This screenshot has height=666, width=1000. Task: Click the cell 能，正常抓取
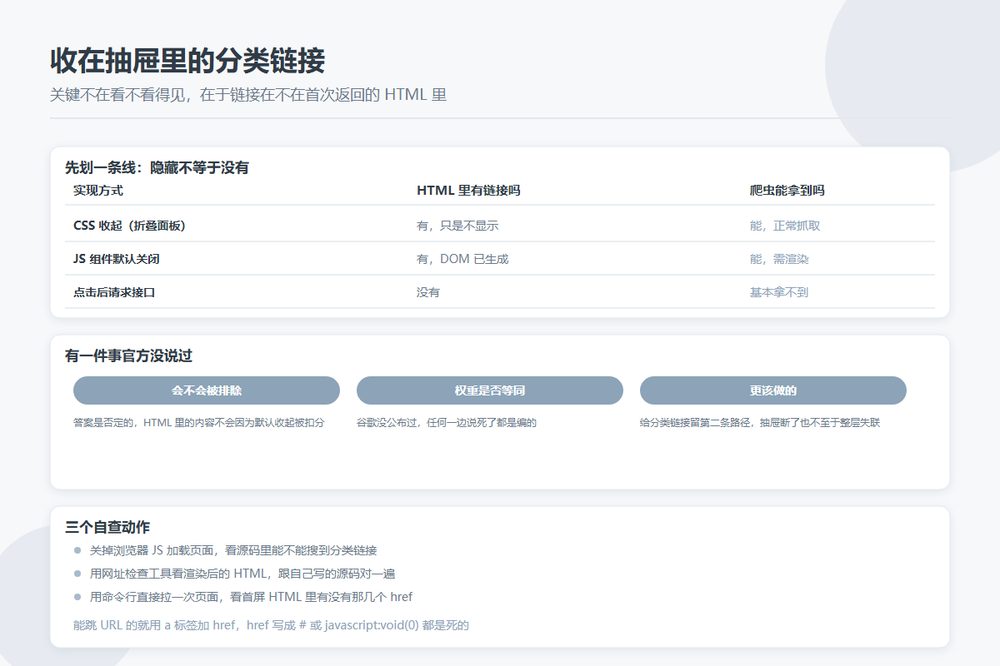pos(785,226)
